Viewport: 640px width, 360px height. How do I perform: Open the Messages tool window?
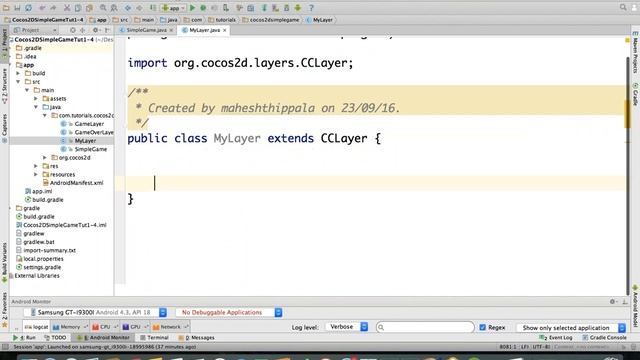coord(196,338)
